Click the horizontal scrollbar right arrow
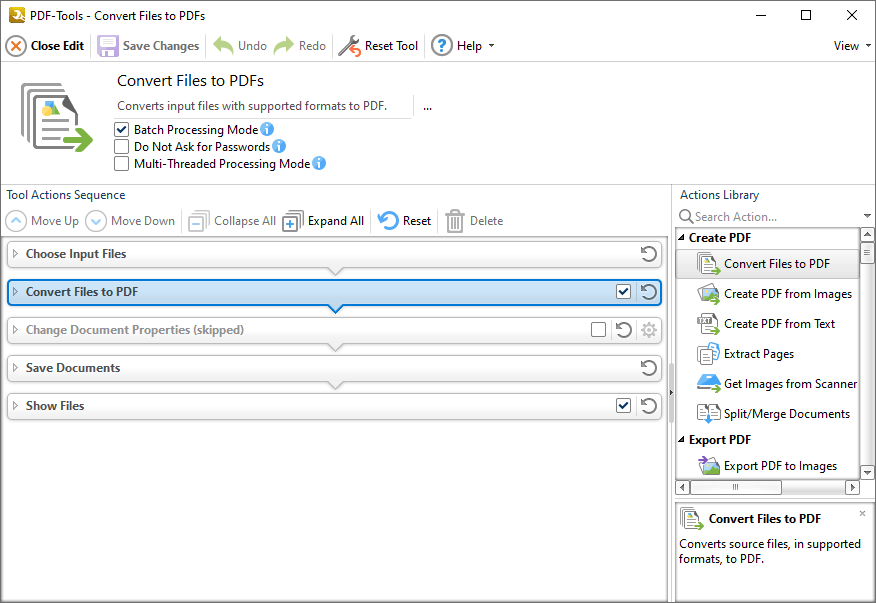This screenshot has height=603, width=876. [852, 487]
